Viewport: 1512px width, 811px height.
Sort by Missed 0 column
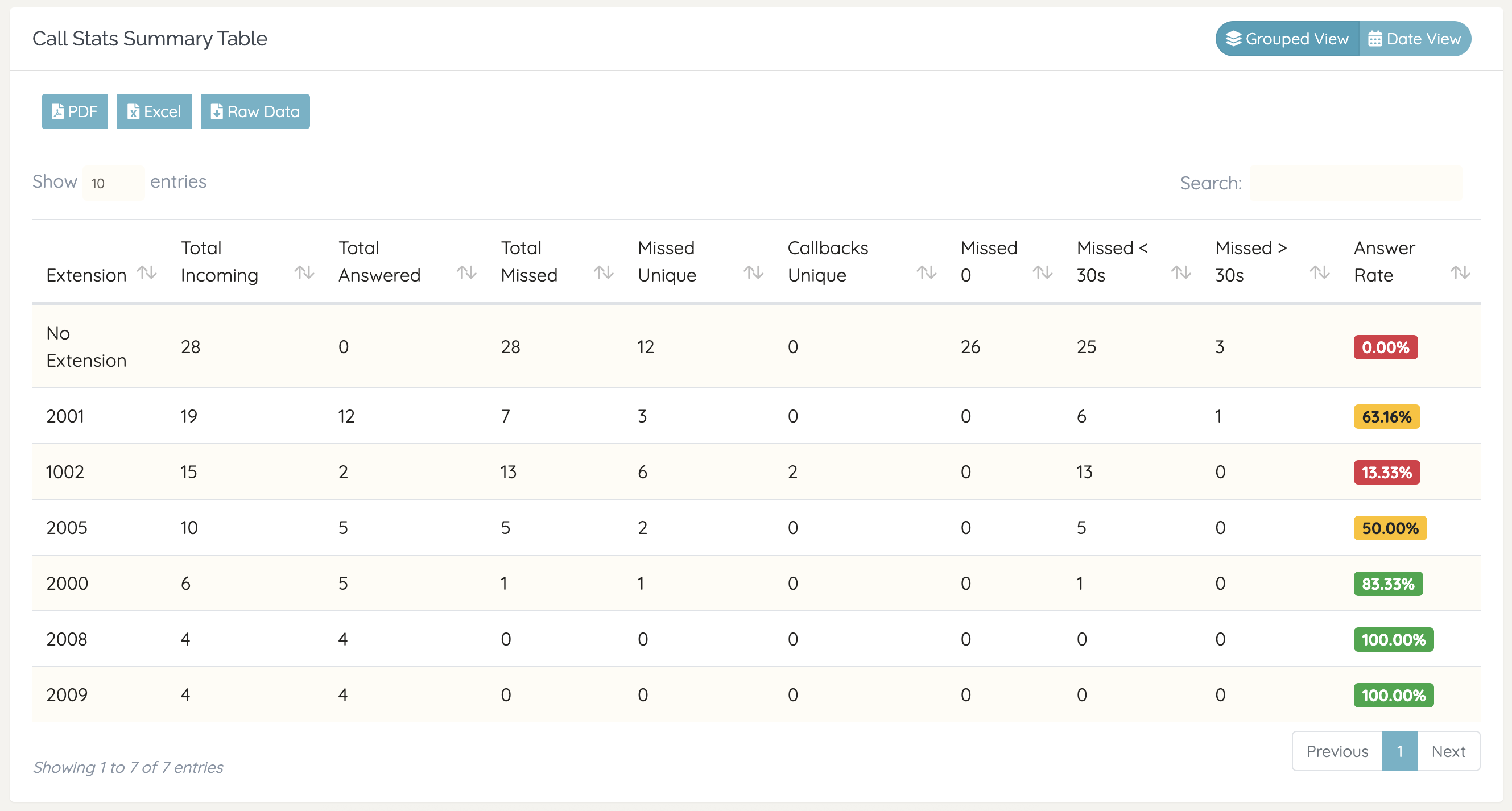tap(1043, 272)
